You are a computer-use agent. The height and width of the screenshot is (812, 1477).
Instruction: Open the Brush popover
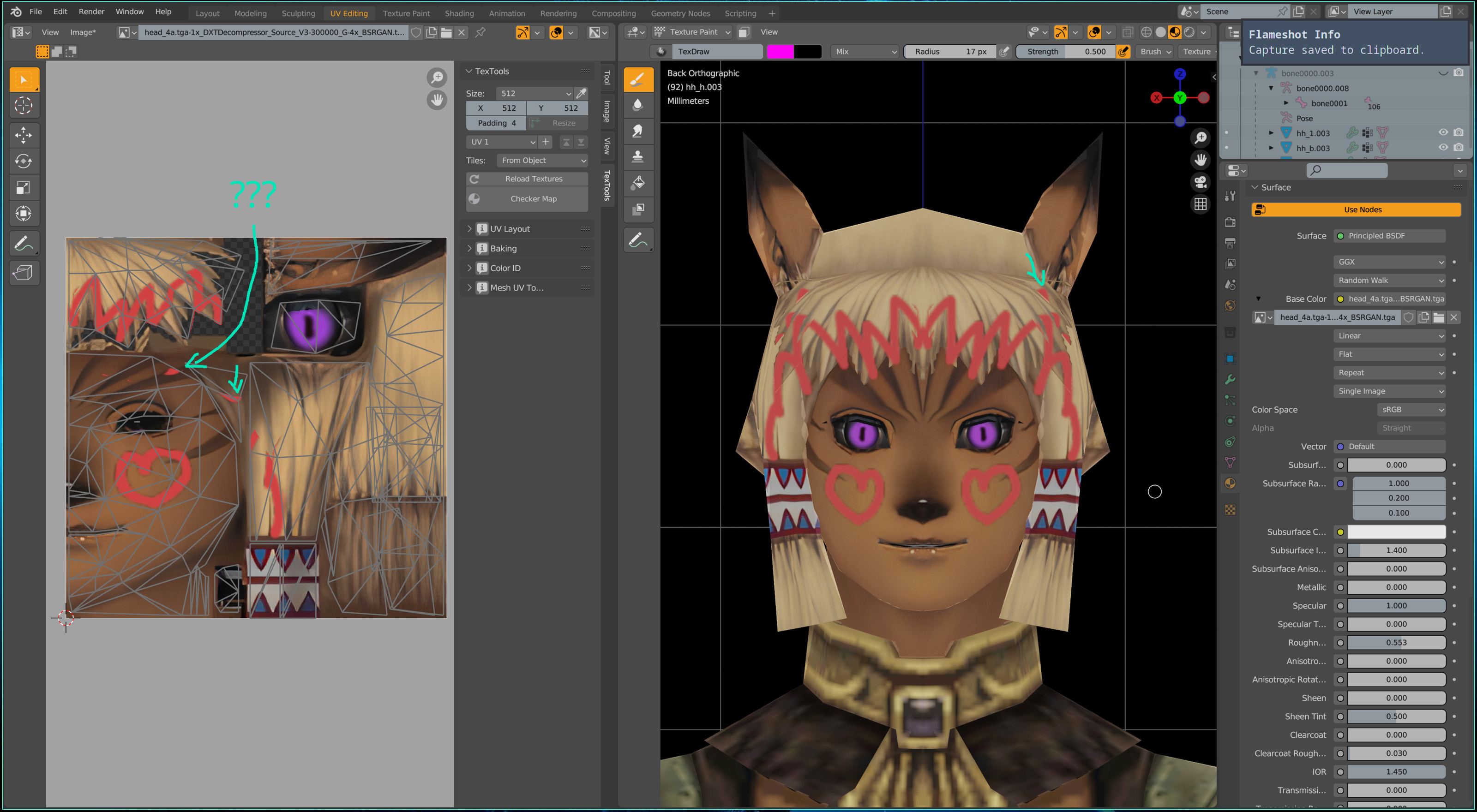[x=1155, y=51]
